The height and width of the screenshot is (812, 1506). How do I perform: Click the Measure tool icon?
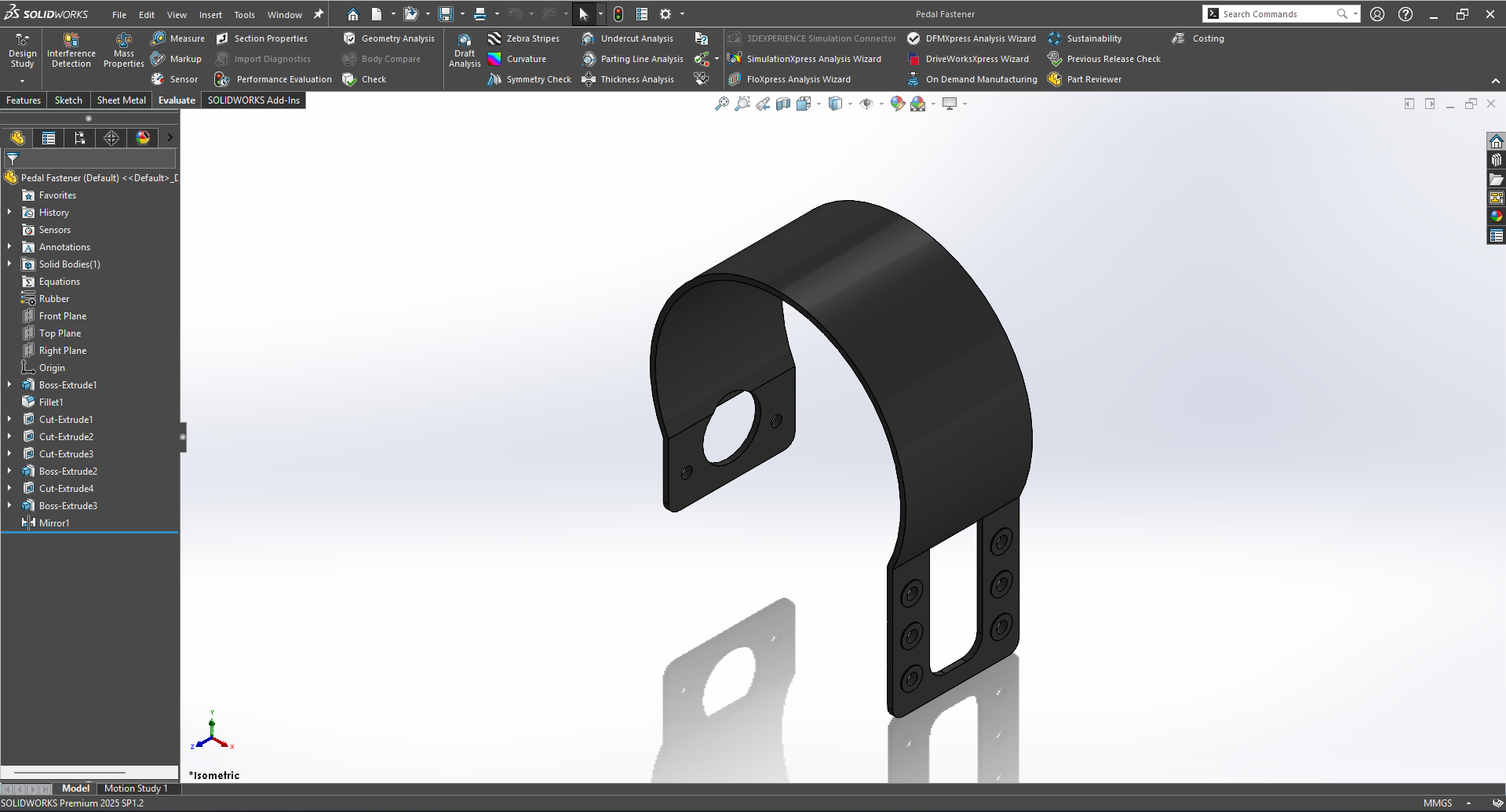(x=159, y=38)
